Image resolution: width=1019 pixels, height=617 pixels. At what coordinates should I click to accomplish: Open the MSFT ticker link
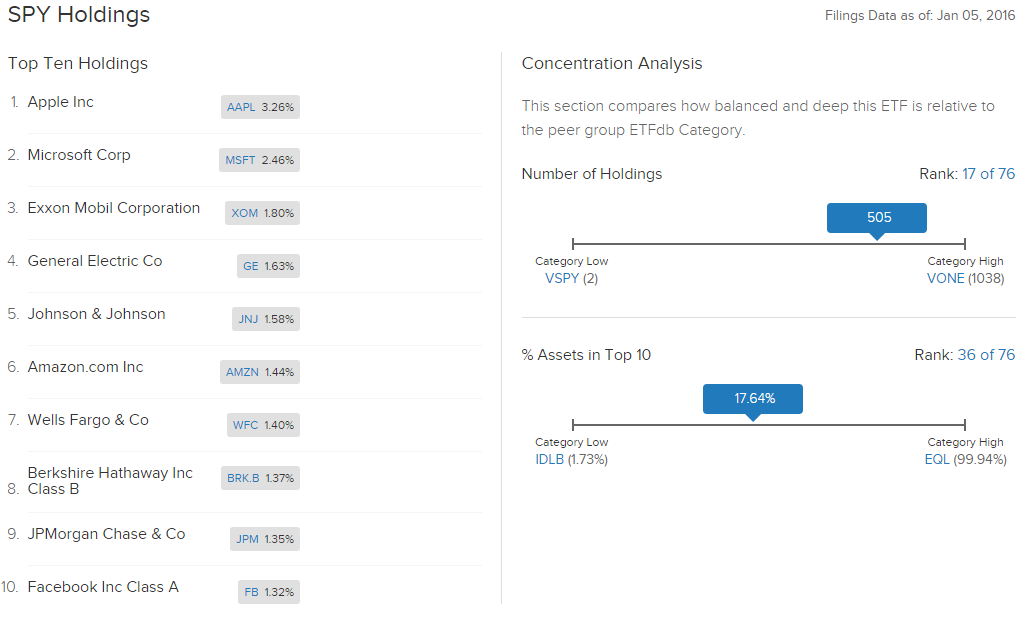[240, 160]
